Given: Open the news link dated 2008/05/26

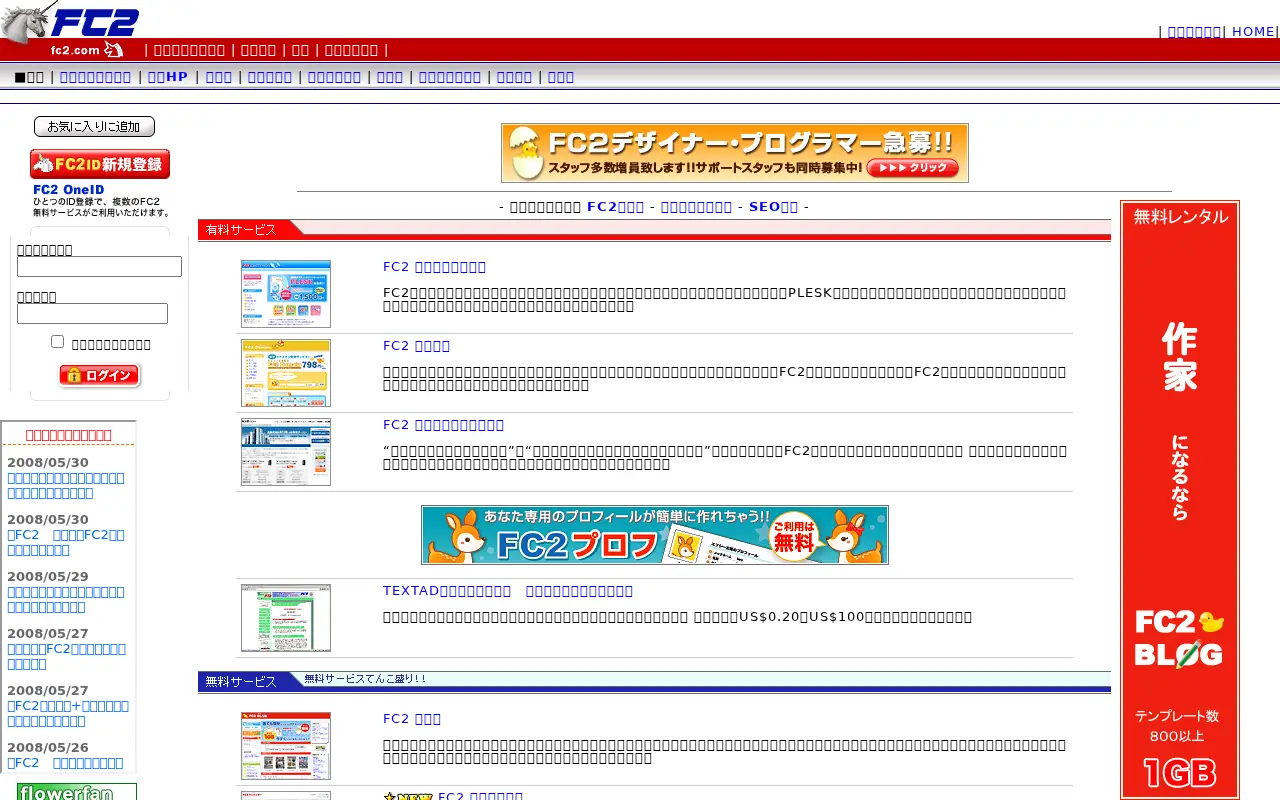Looking at the screenshot, I should pos(65,763).
